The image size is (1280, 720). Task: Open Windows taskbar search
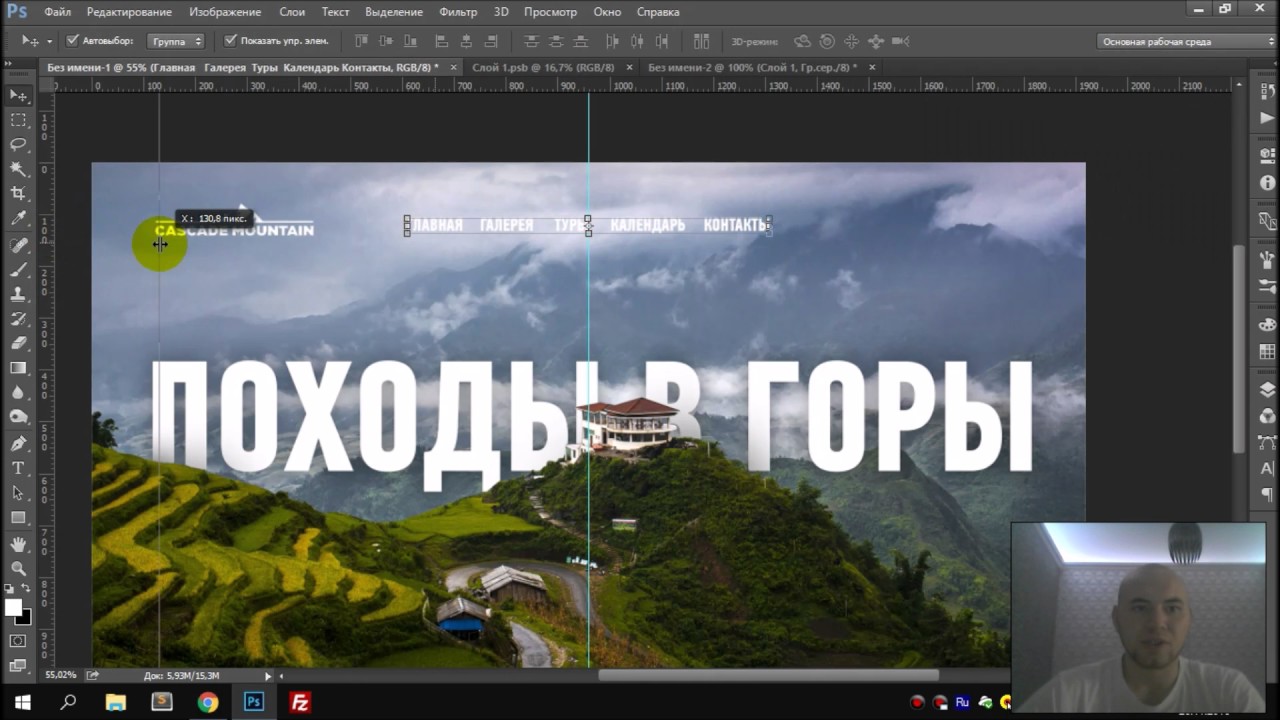pos(68,702)
